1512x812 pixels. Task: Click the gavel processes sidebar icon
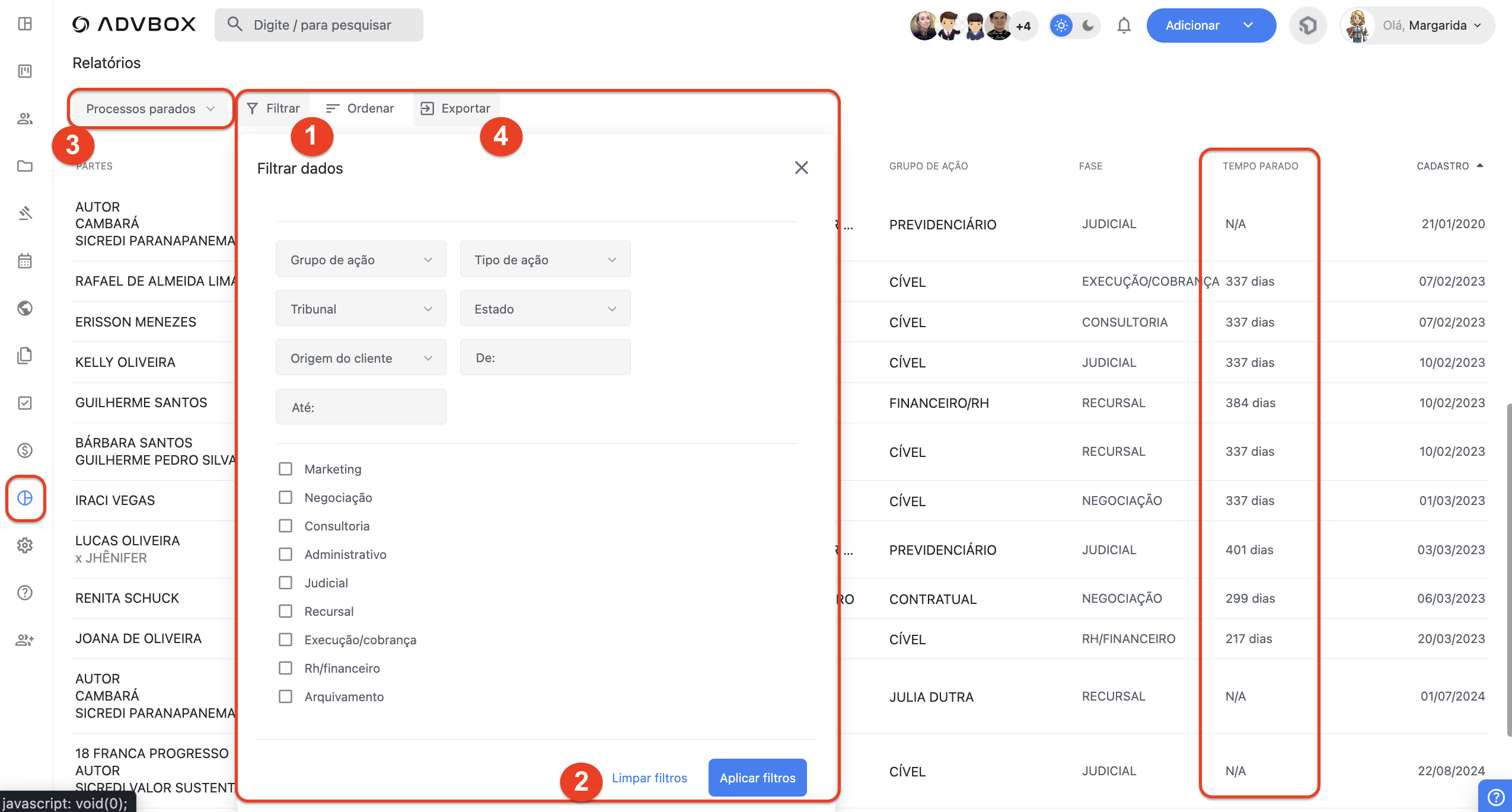pos(25,213)
